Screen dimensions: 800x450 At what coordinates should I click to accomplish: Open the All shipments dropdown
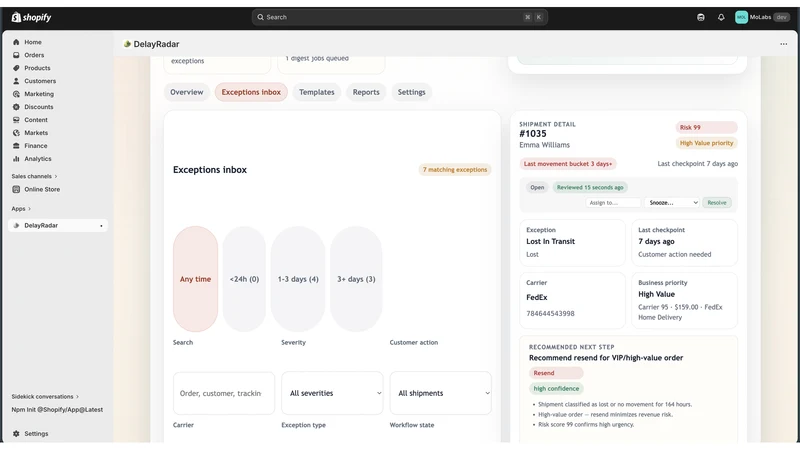441,393
